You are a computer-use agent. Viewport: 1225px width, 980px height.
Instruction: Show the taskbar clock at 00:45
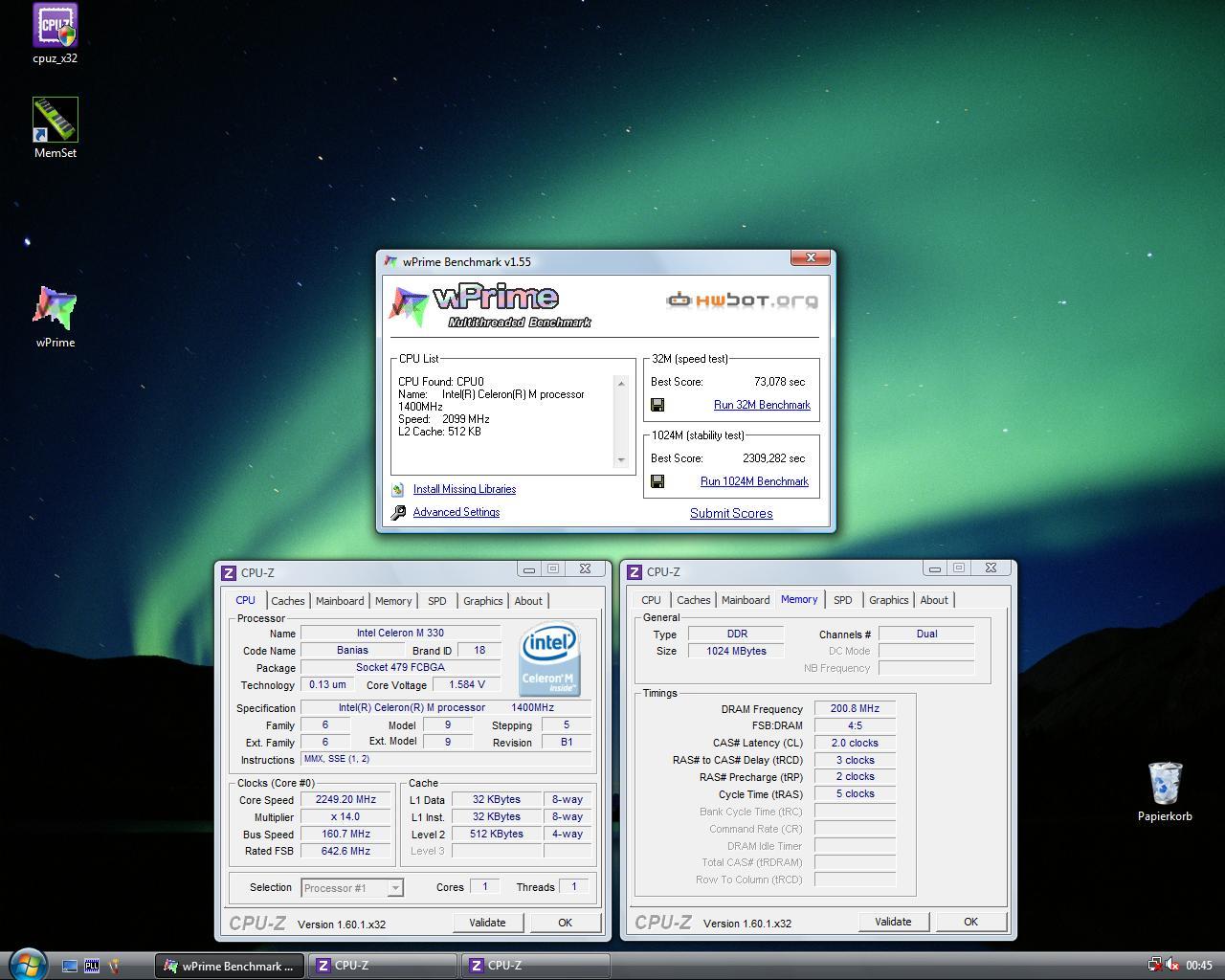click(1199, 966)
